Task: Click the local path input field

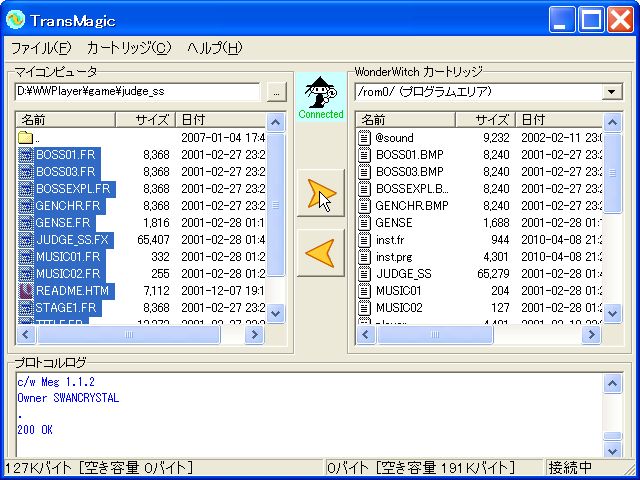Action: click(137, 91)
